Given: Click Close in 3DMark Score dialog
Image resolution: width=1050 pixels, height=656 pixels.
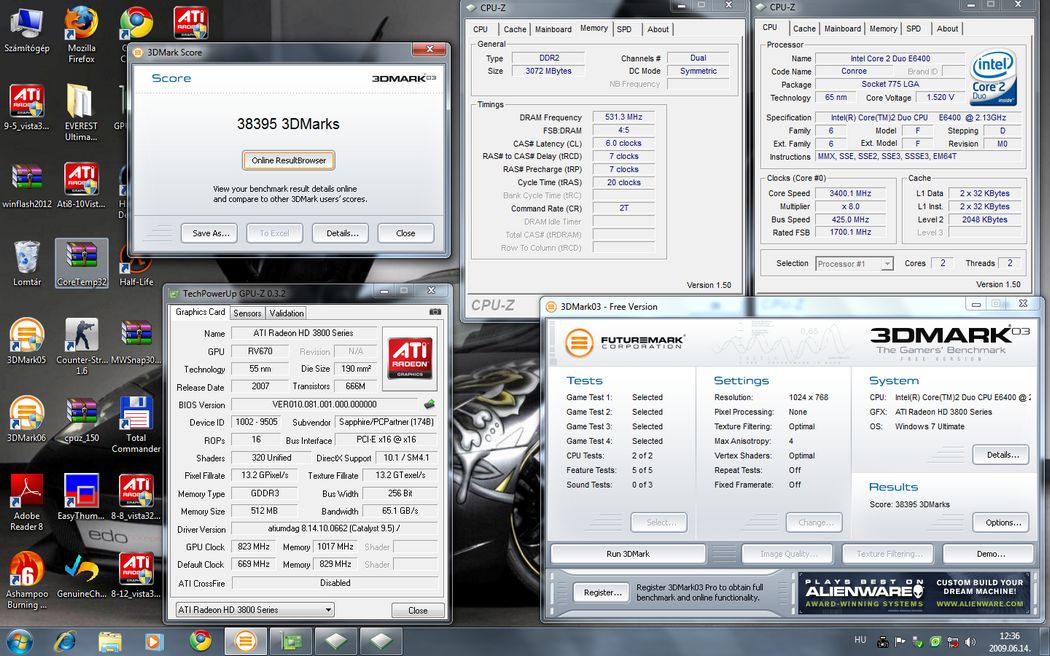Looking at the screenshot, I should coord(405,233).
